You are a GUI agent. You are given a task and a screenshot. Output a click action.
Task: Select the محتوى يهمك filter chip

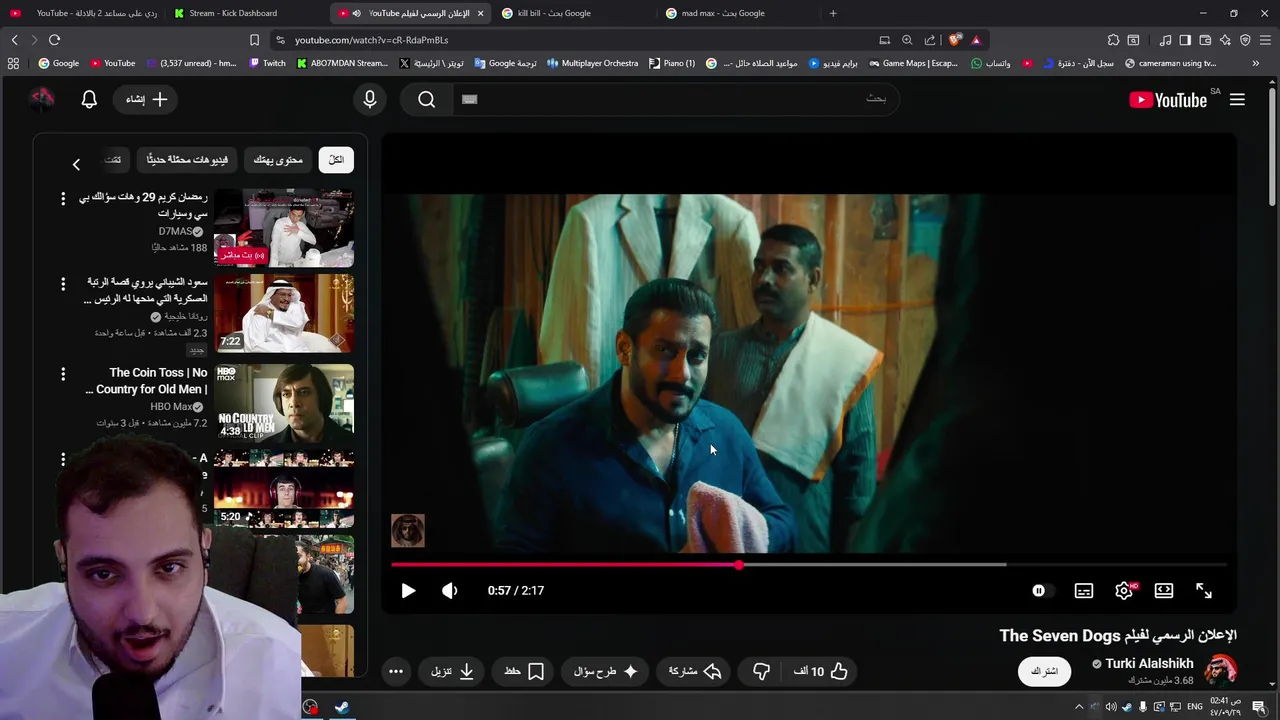[x=278, y=160]
